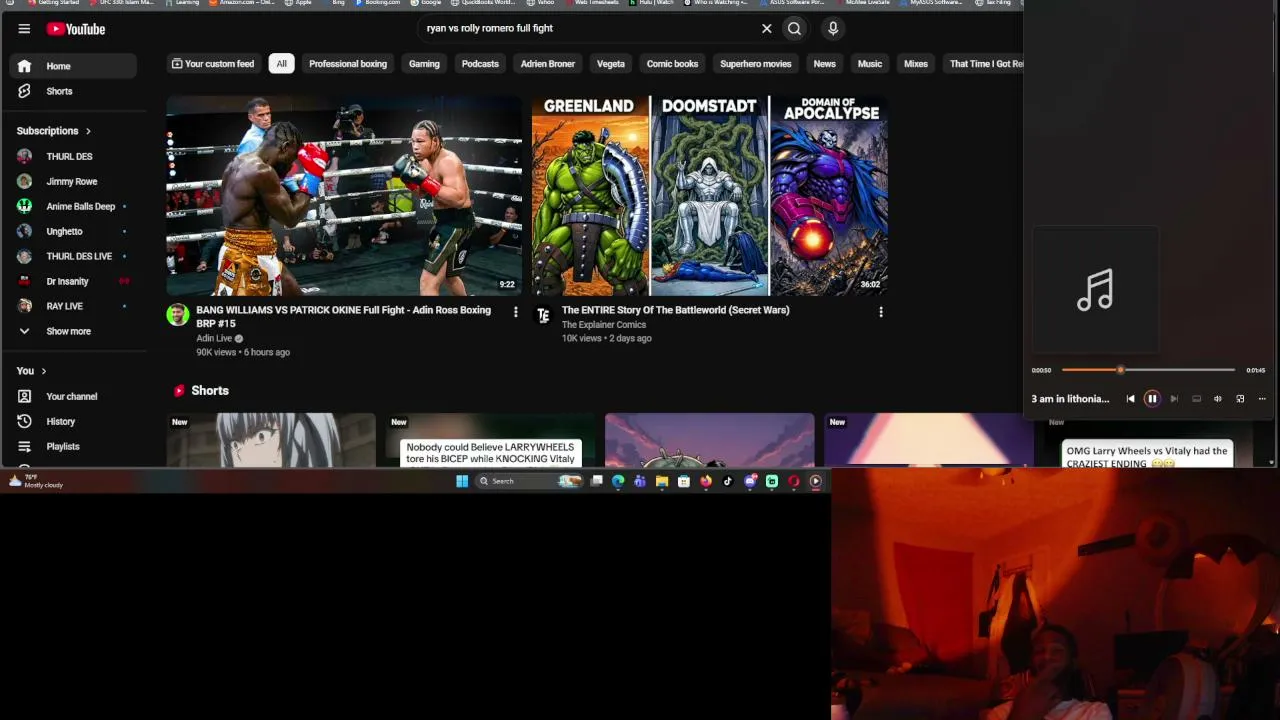Click the taskbar Search box
1280x720 pixels.
529,481
